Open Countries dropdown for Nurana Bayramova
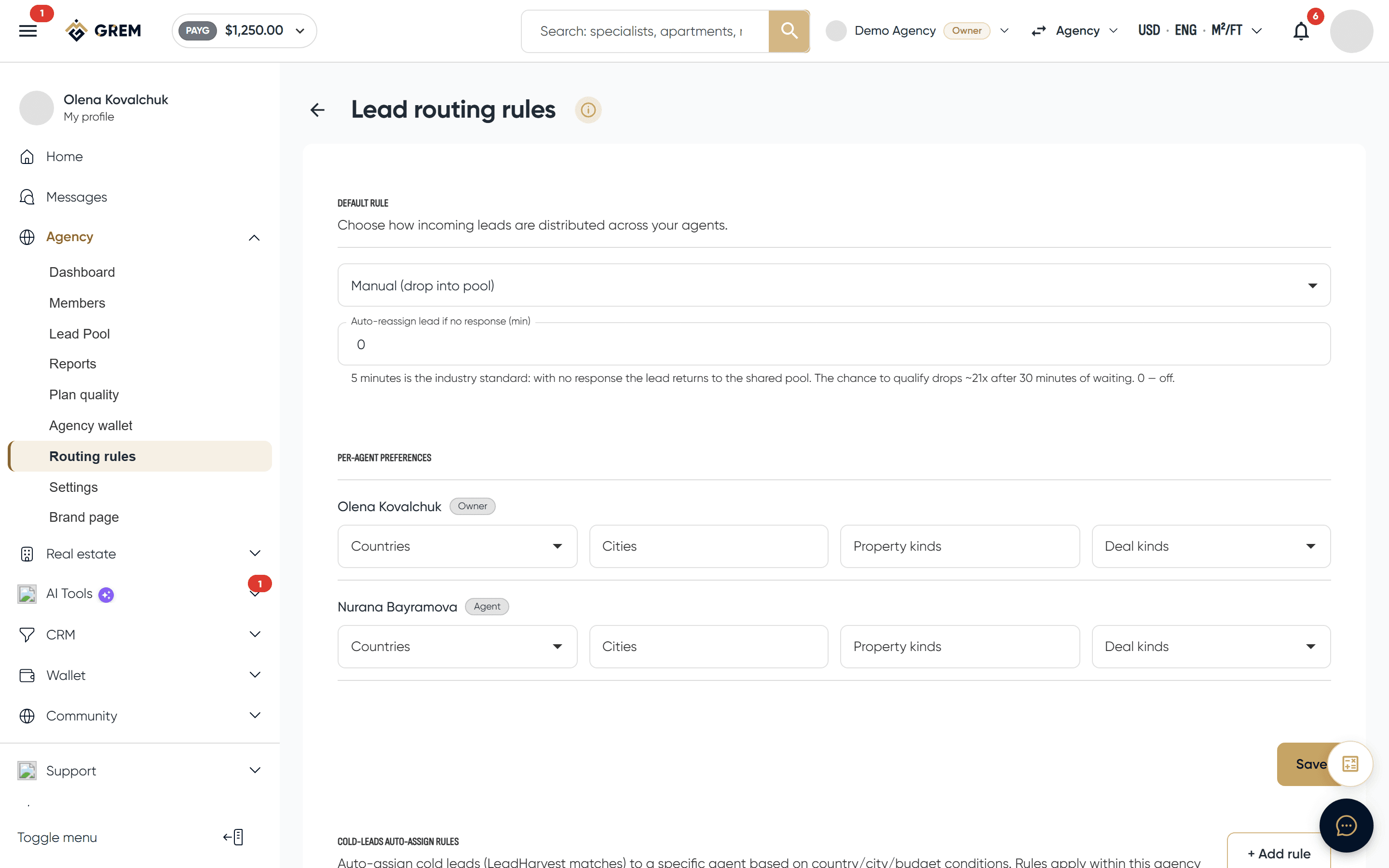Viewport: 1389px width, 868px height. (457, 646)
